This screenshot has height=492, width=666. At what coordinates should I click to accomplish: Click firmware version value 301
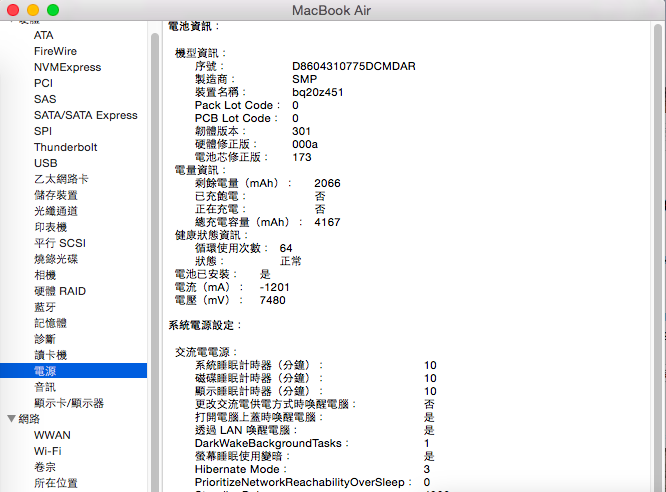pos(302,131)
